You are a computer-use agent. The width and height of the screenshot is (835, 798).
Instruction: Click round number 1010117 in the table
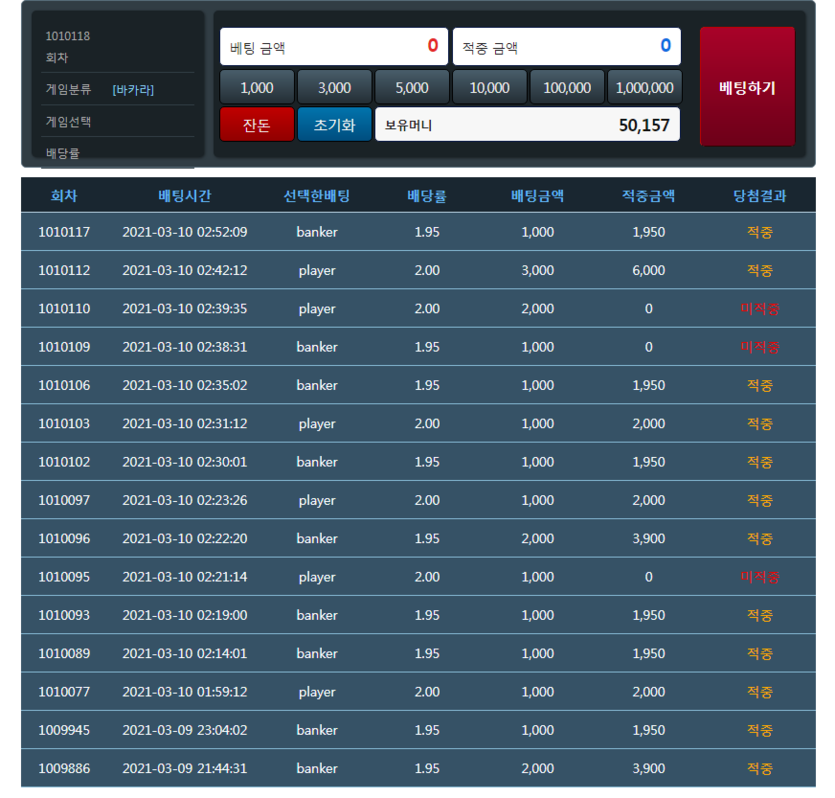pos(64,232)
